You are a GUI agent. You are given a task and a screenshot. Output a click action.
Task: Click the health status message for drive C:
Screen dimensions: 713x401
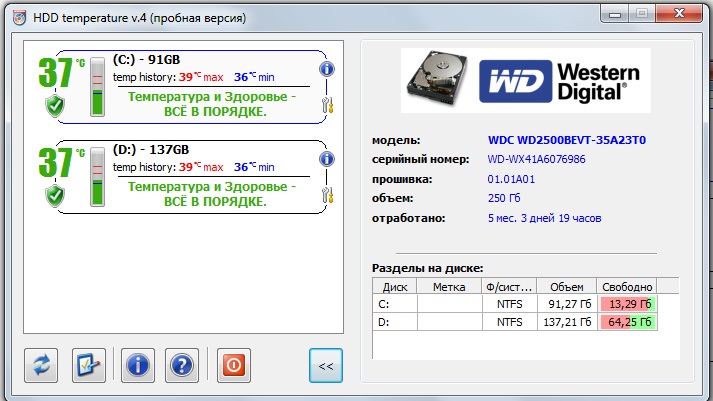click(212, 104)
